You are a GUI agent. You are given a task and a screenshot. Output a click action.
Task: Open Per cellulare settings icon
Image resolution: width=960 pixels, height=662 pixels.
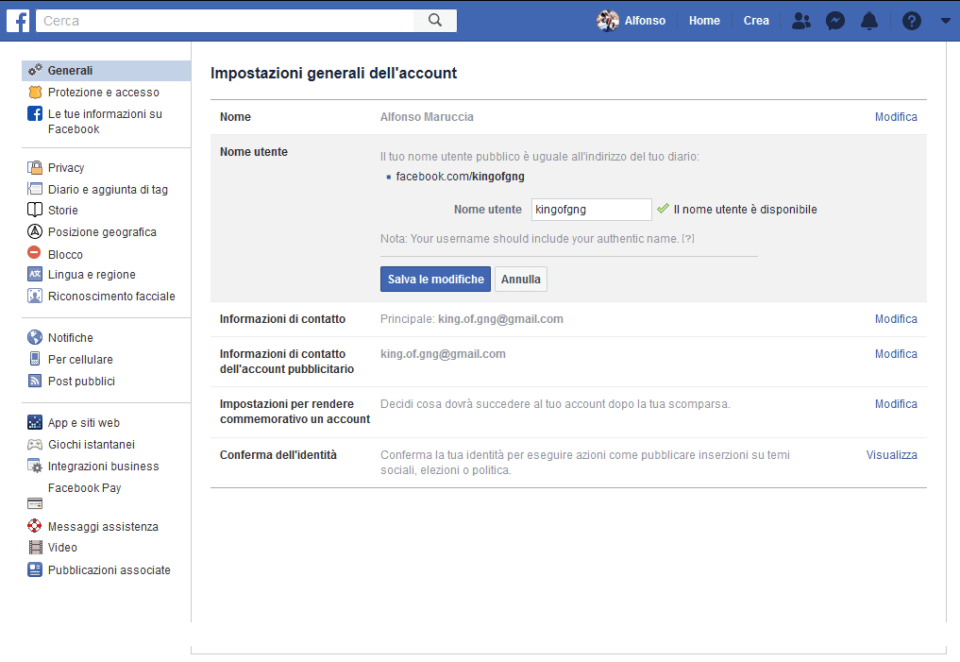(35, 358)
